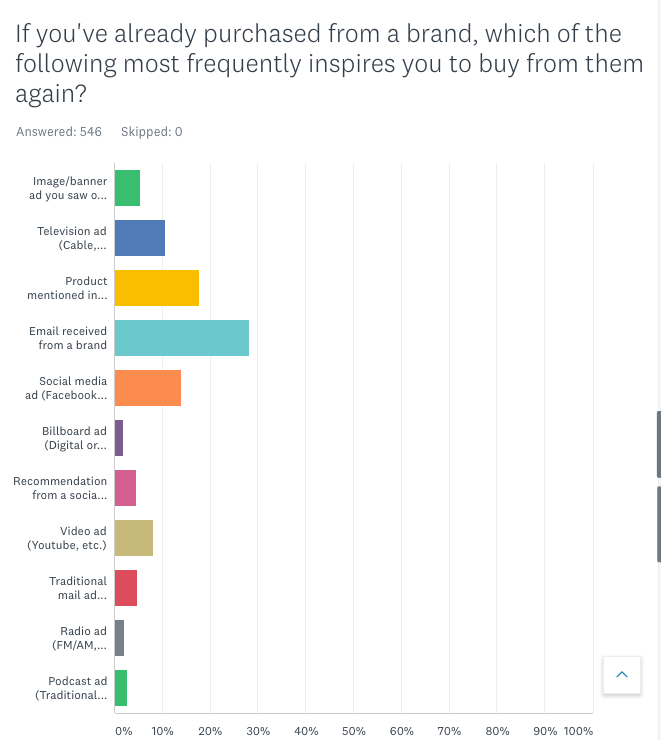
Task: Click the 'Skipped: 0' text
Action: [x=151, y=132]
